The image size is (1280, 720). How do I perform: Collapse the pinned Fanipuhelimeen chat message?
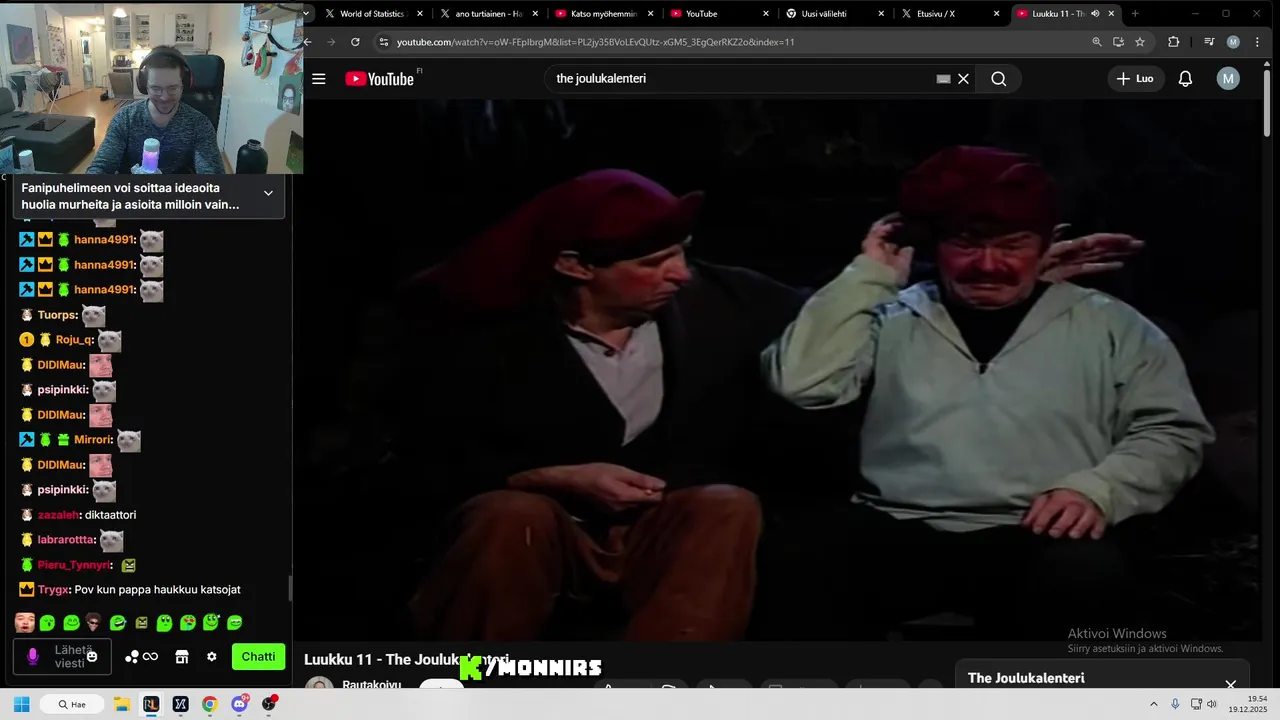point(268,193)
